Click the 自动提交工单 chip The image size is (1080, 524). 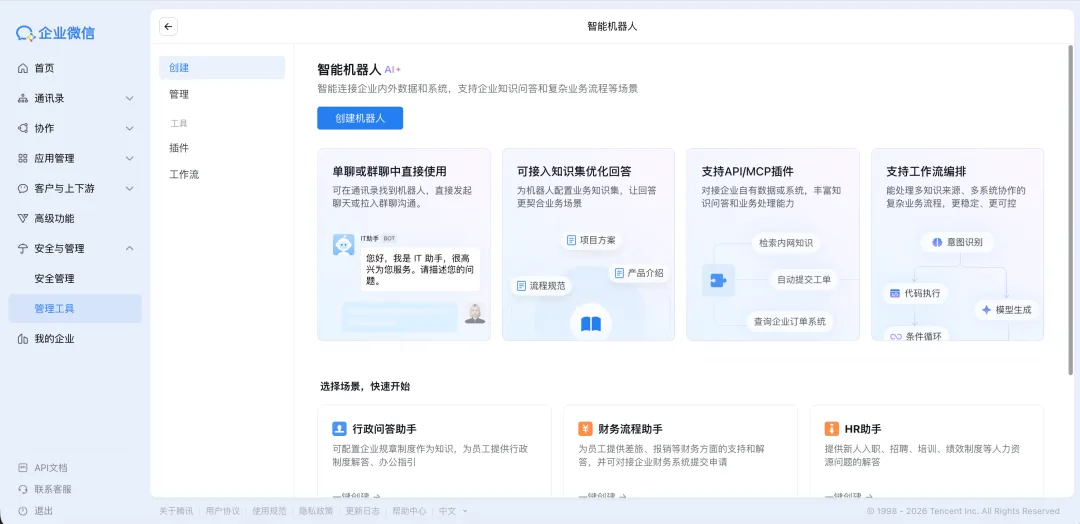tap(804, 280)
